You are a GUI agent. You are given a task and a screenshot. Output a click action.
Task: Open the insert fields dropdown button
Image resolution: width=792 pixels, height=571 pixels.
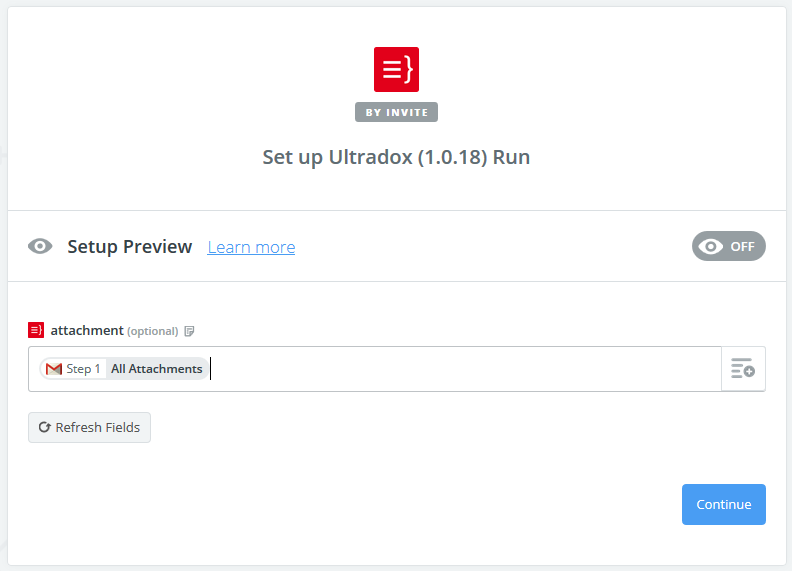pos(743,369)
